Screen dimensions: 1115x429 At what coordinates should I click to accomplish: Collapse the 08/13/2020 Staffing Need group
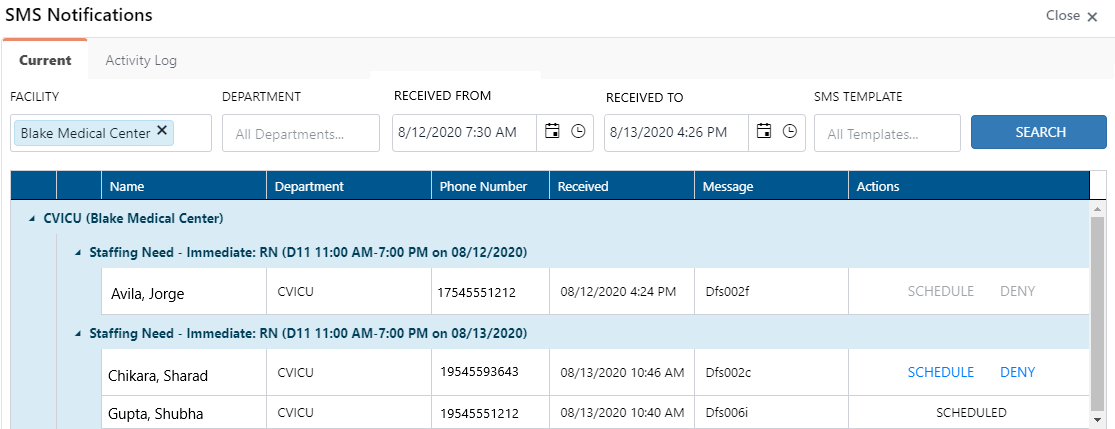pyautogui.click(x=78, y=333)
